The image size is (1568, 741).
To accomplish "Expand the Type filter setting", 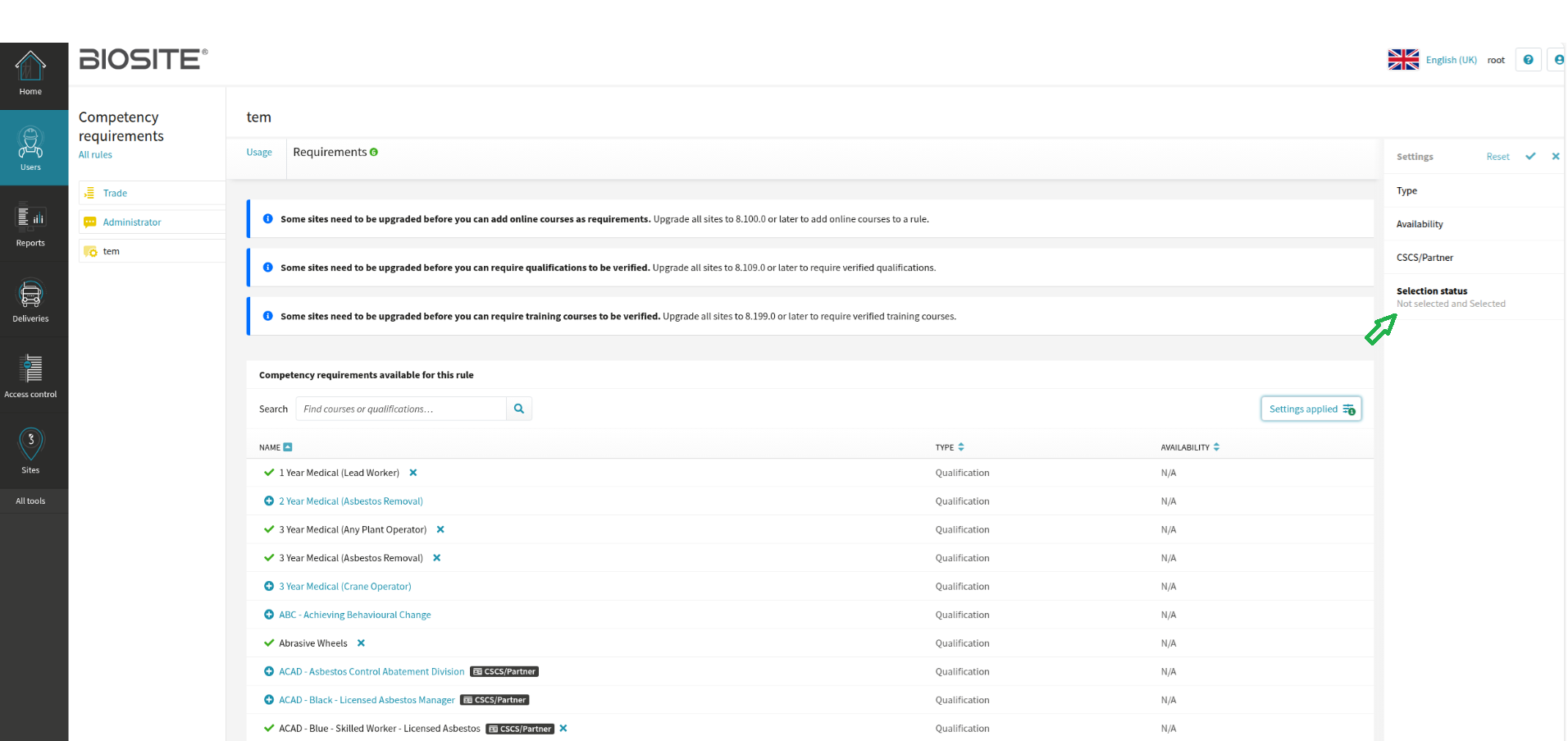I will [x=1474, y=190].
